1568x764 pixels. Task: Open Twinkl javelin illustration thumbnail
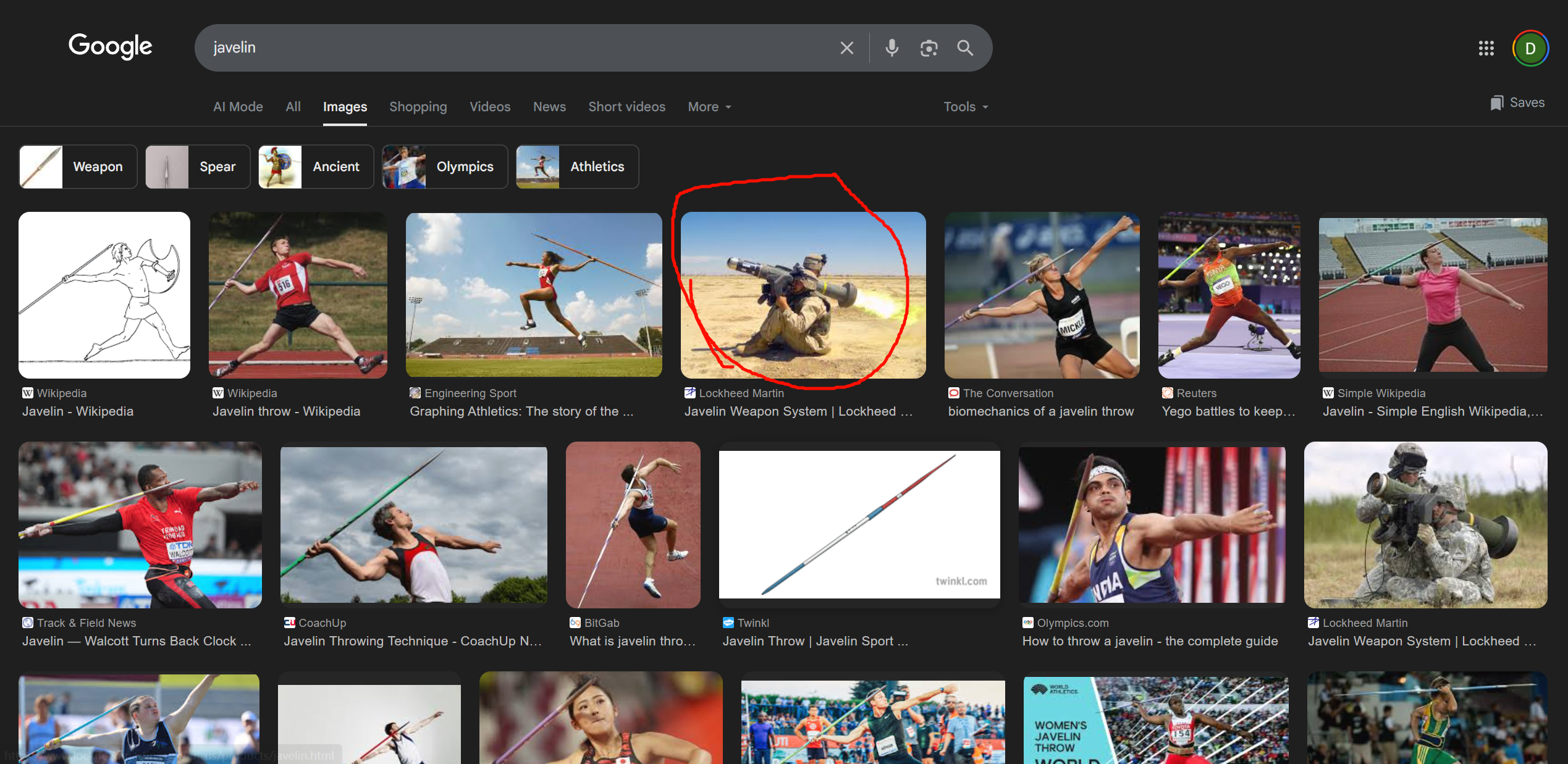(859, 524)
